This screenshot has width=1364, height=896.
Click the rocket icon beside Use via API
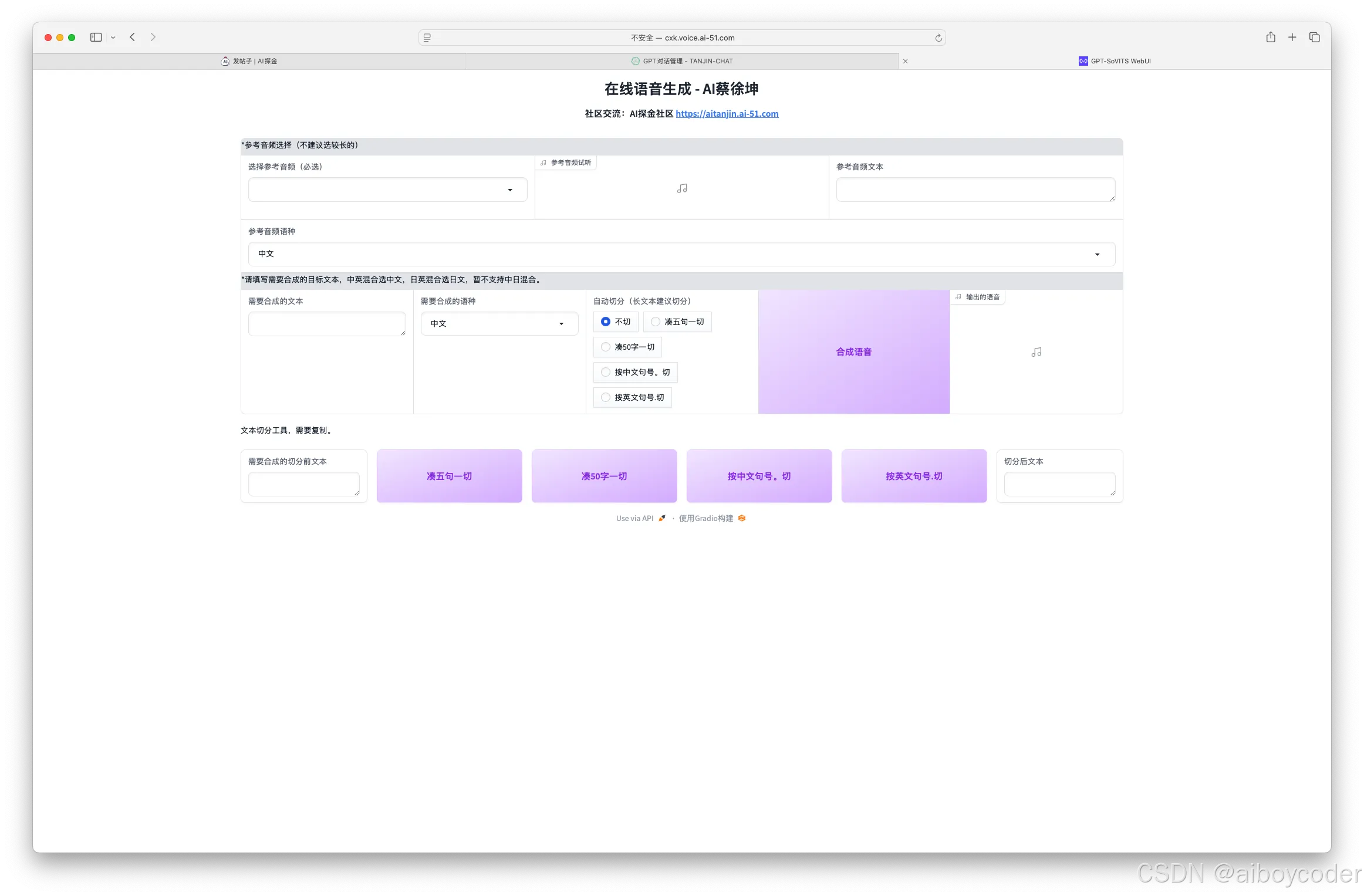pos(662,518)
